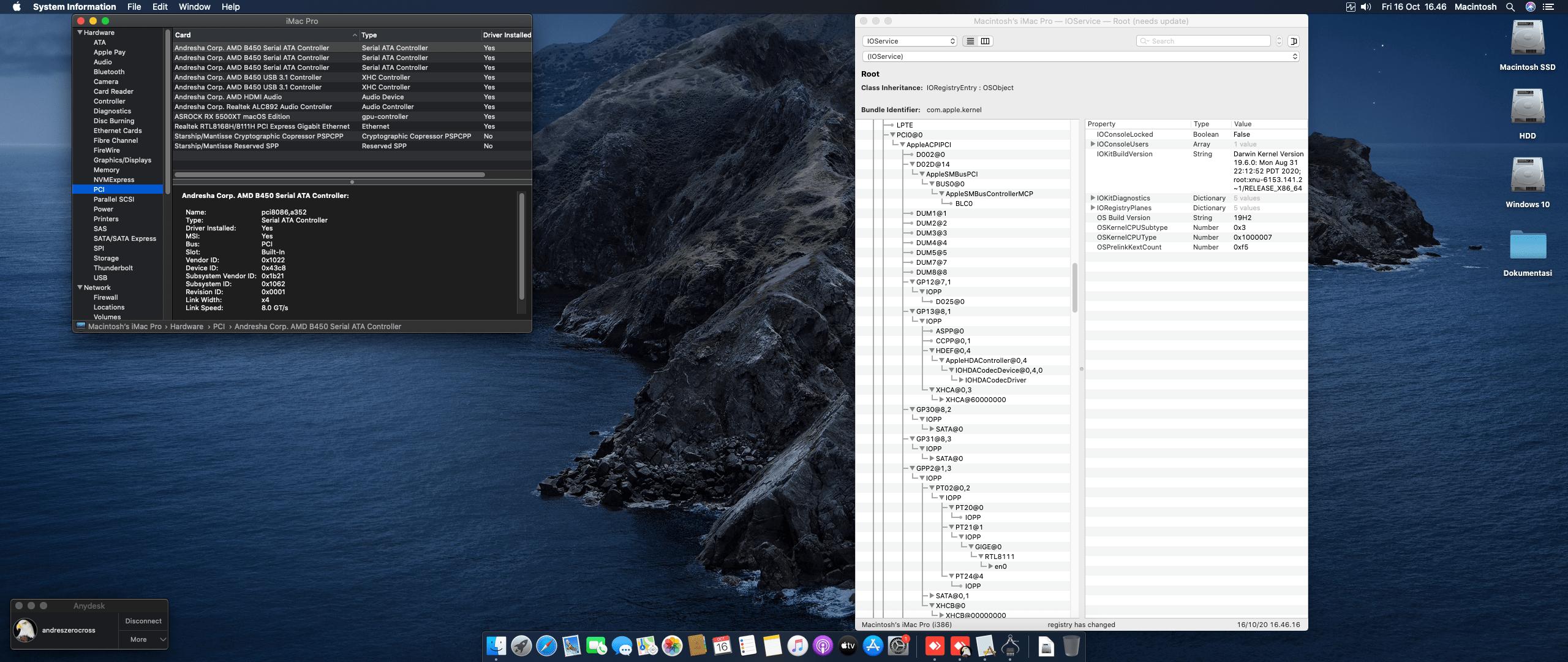
Task: Disconnect the AnyDesk session
Action: 143,621
